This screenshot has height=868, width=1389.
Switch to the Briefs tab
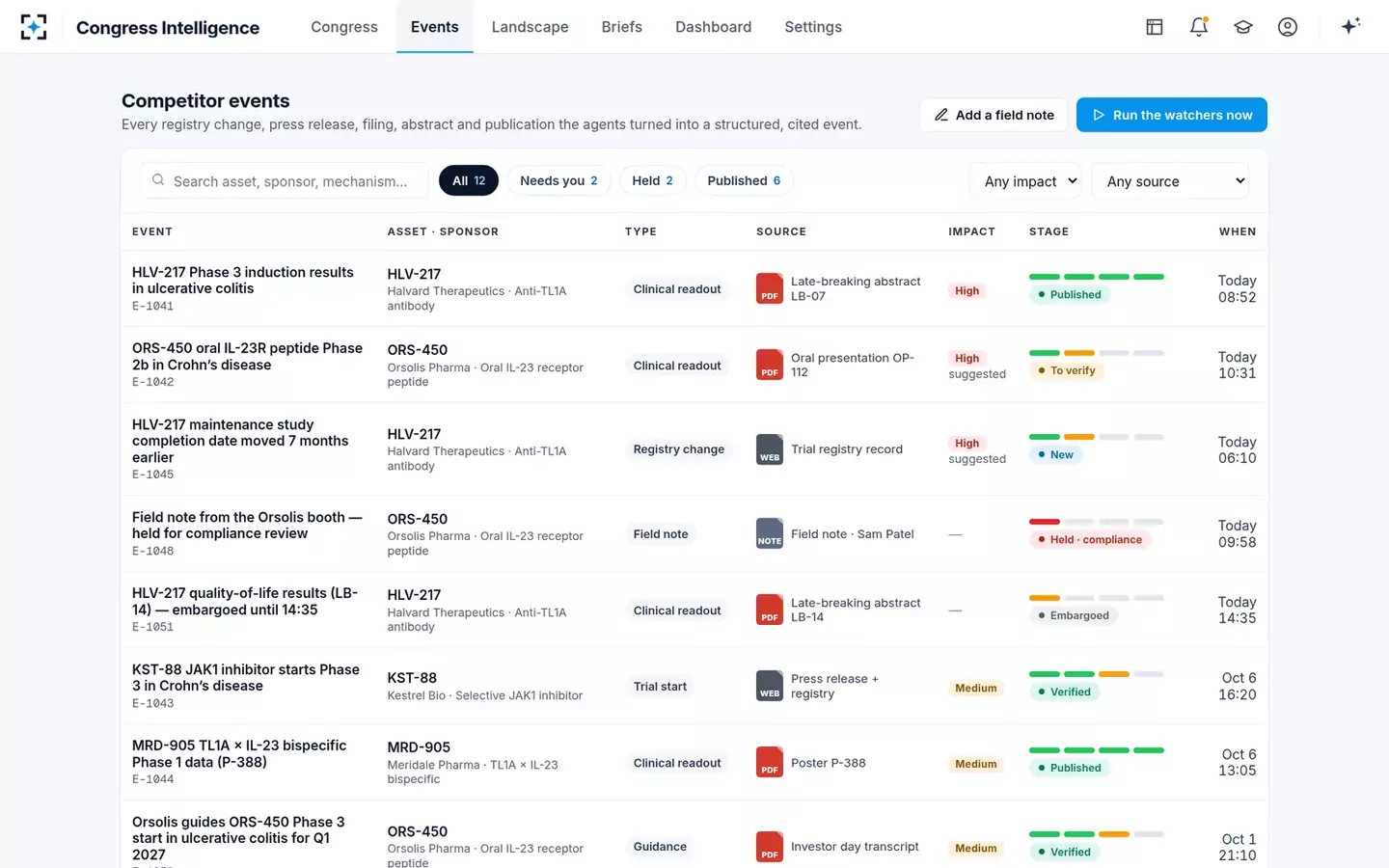[622, 27]
